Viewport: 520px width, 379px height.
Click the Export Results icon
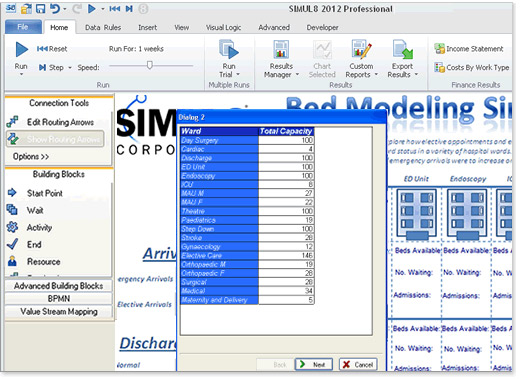pos(403,50)
